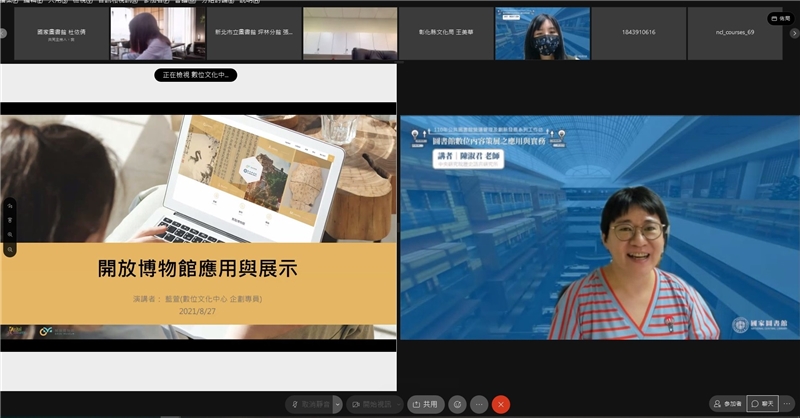Select masked woman video tile
Viewport: 800px width, 418px height.
click(x=542, y=34)
